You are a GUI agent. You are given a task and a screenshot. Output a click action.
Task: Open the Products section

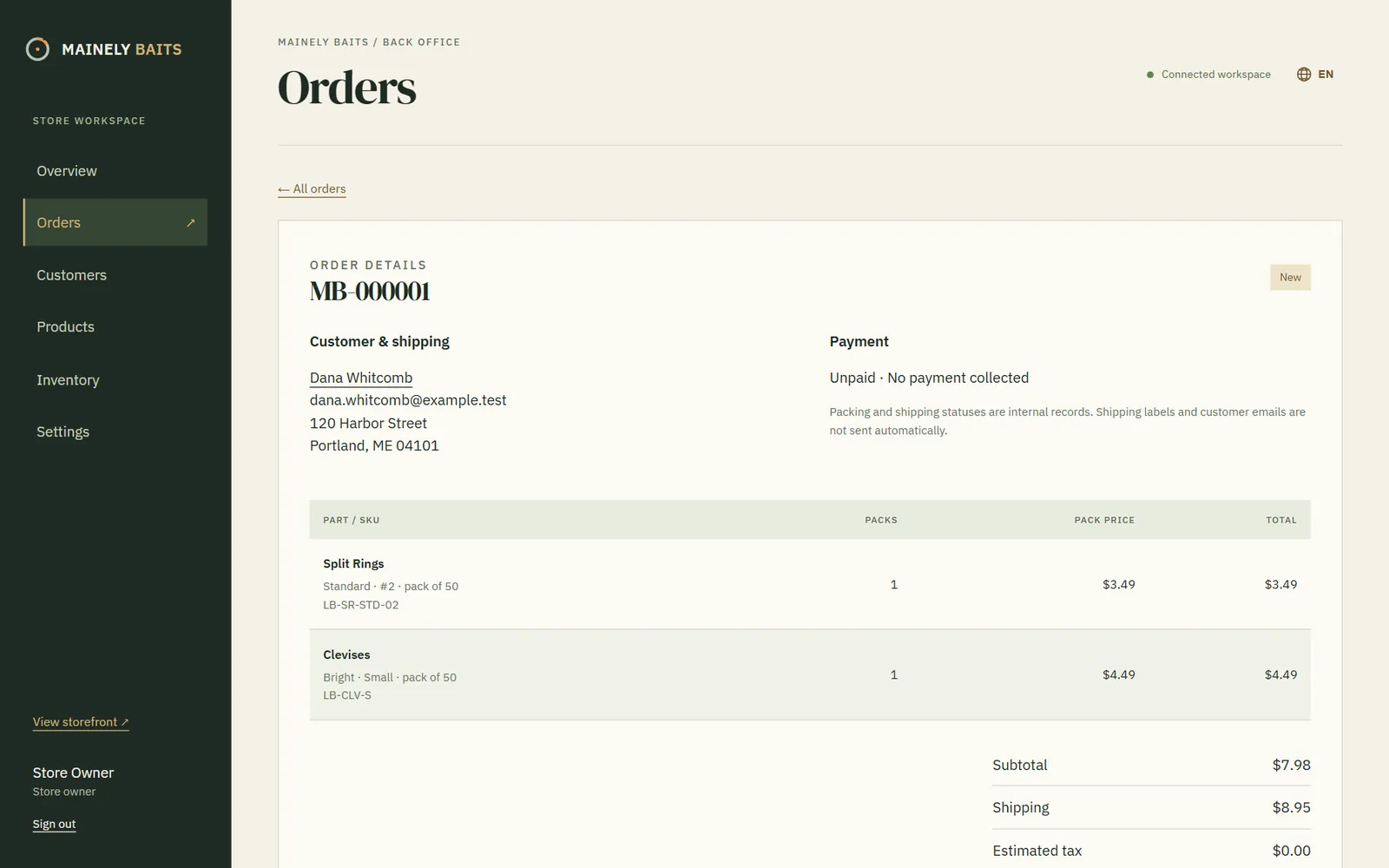[x=65, y=327]
